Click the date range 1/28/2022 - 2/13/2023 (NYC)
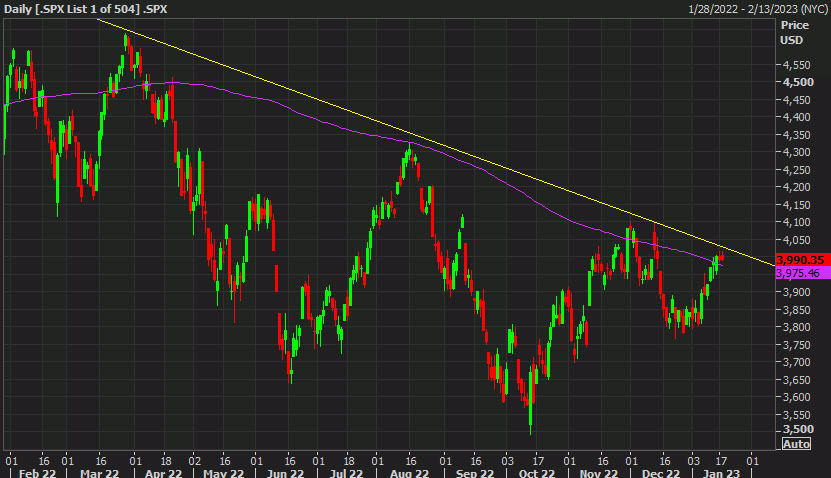The height and width of the screenshot is (478, 831). pyautogui.click(x=758, y=9)
